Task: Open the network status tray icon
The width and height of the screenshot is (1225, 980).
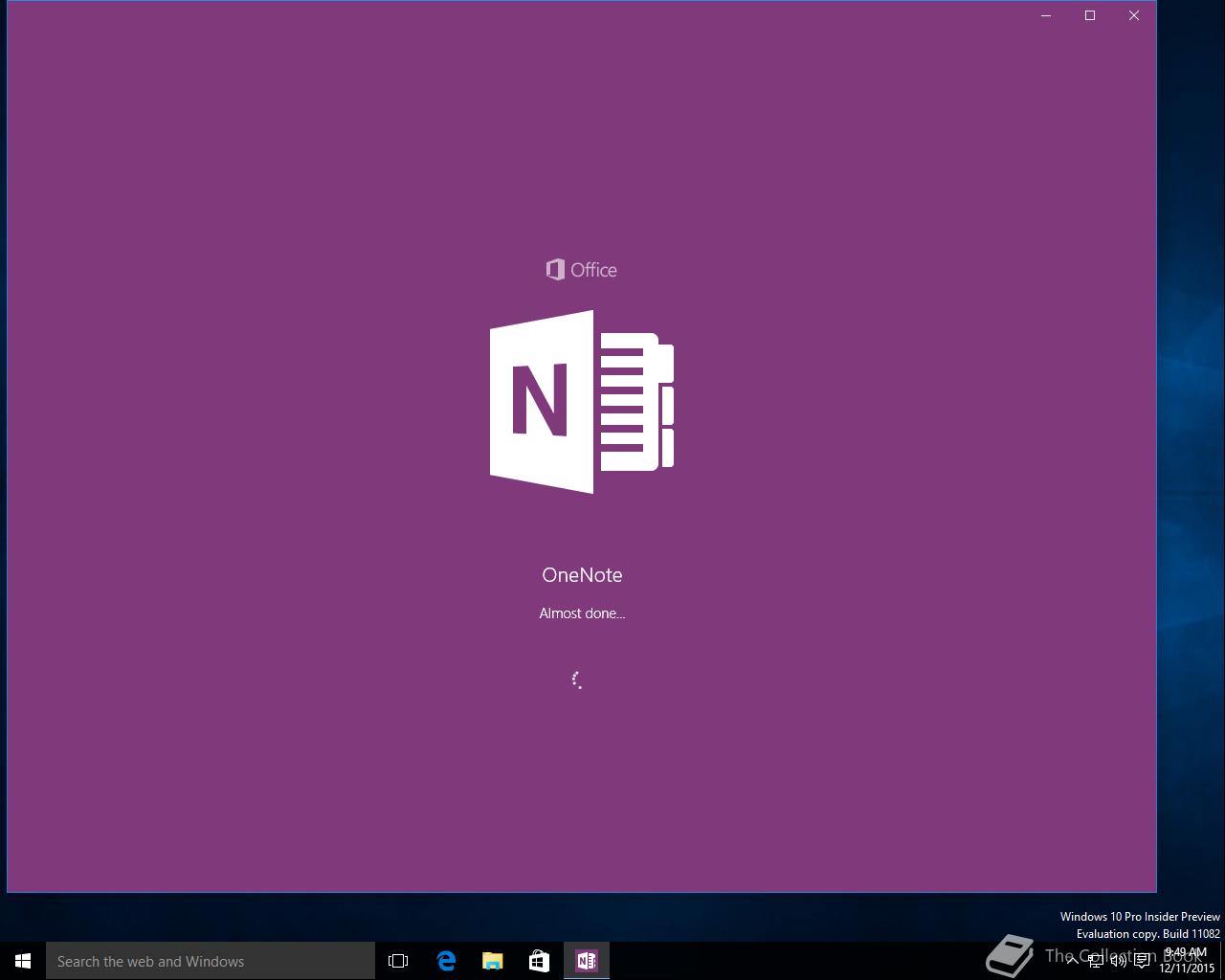Action: tap(1096, 961)
